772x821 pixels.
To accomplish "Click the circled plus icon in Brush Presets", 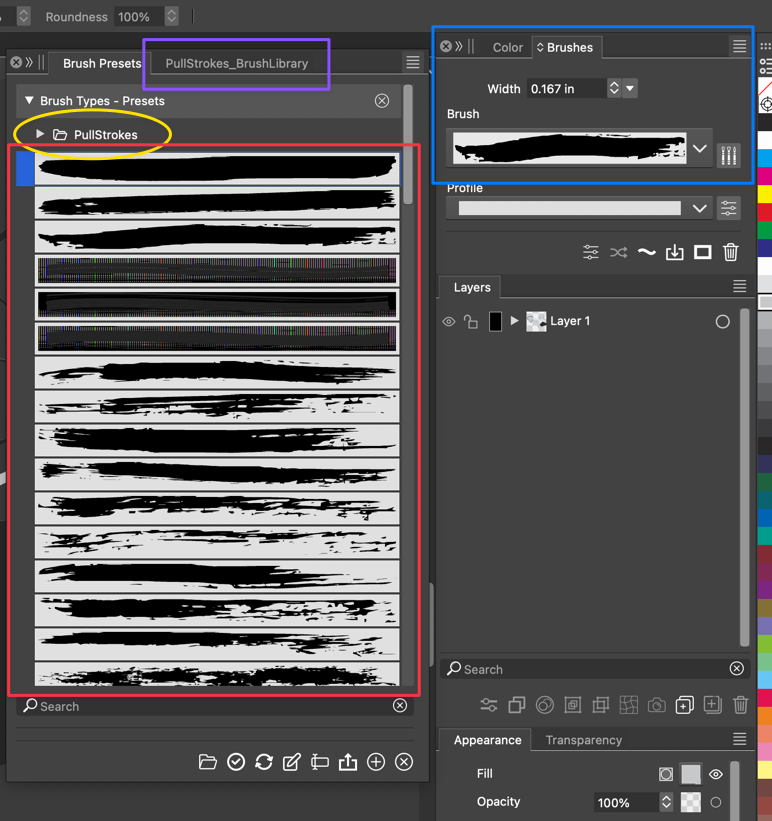I will click(x=376, y=762).
